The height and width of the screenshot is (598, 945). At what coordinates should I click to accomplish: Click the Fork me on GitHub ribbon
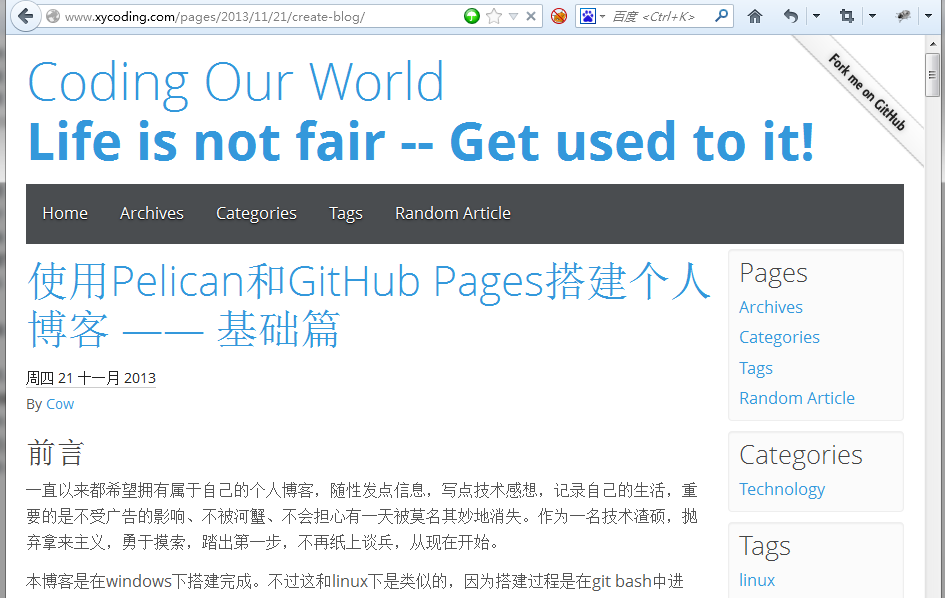coord(867,92)
